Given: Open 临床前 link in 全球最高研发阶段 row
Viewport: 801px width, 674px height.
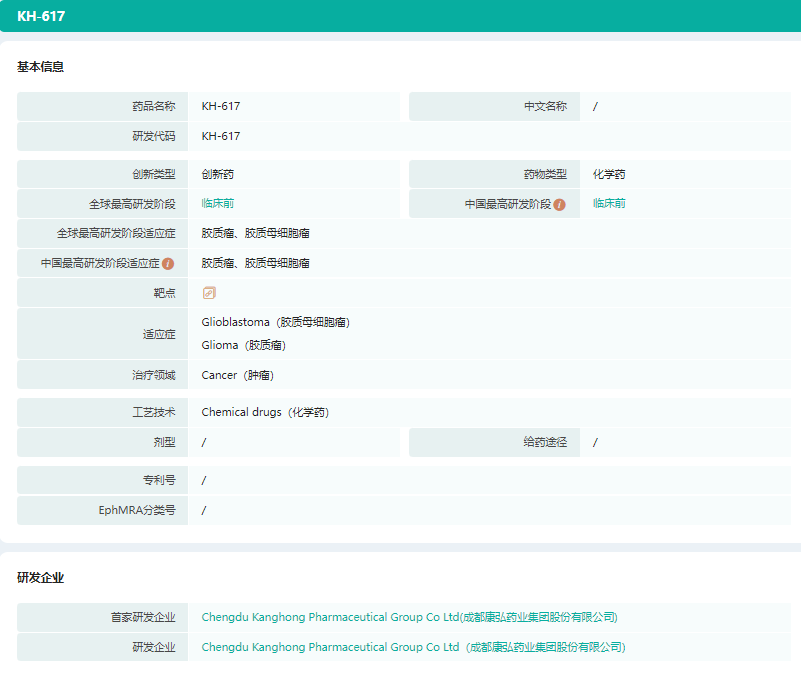Looking at the screenshot, I should coord(217,203).
